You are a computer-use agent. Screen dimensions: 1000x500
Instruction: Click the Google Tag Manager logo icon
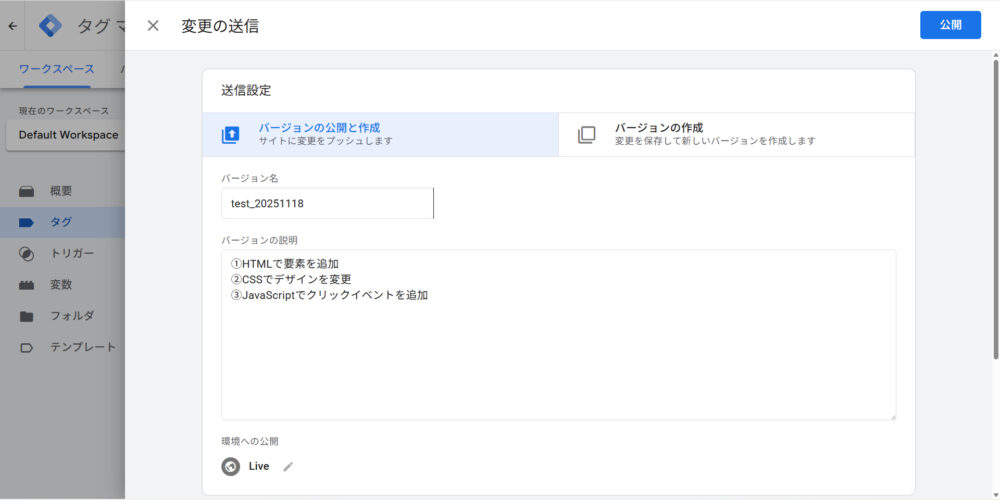[50, 26]
